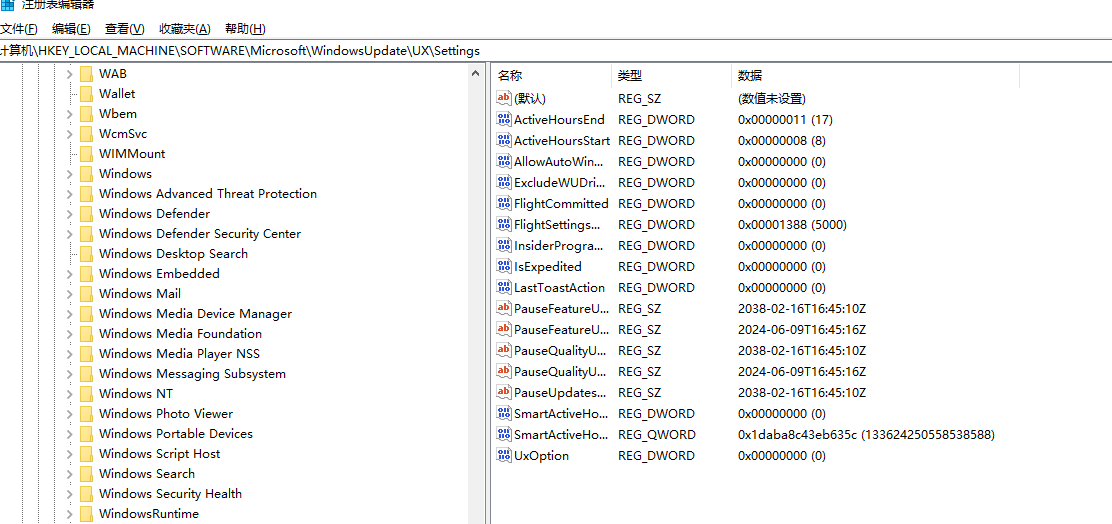This screenshot has width=1112, height=524.
Task: Click the LastToastAction value icon
Action: click(x=504, y=287)
